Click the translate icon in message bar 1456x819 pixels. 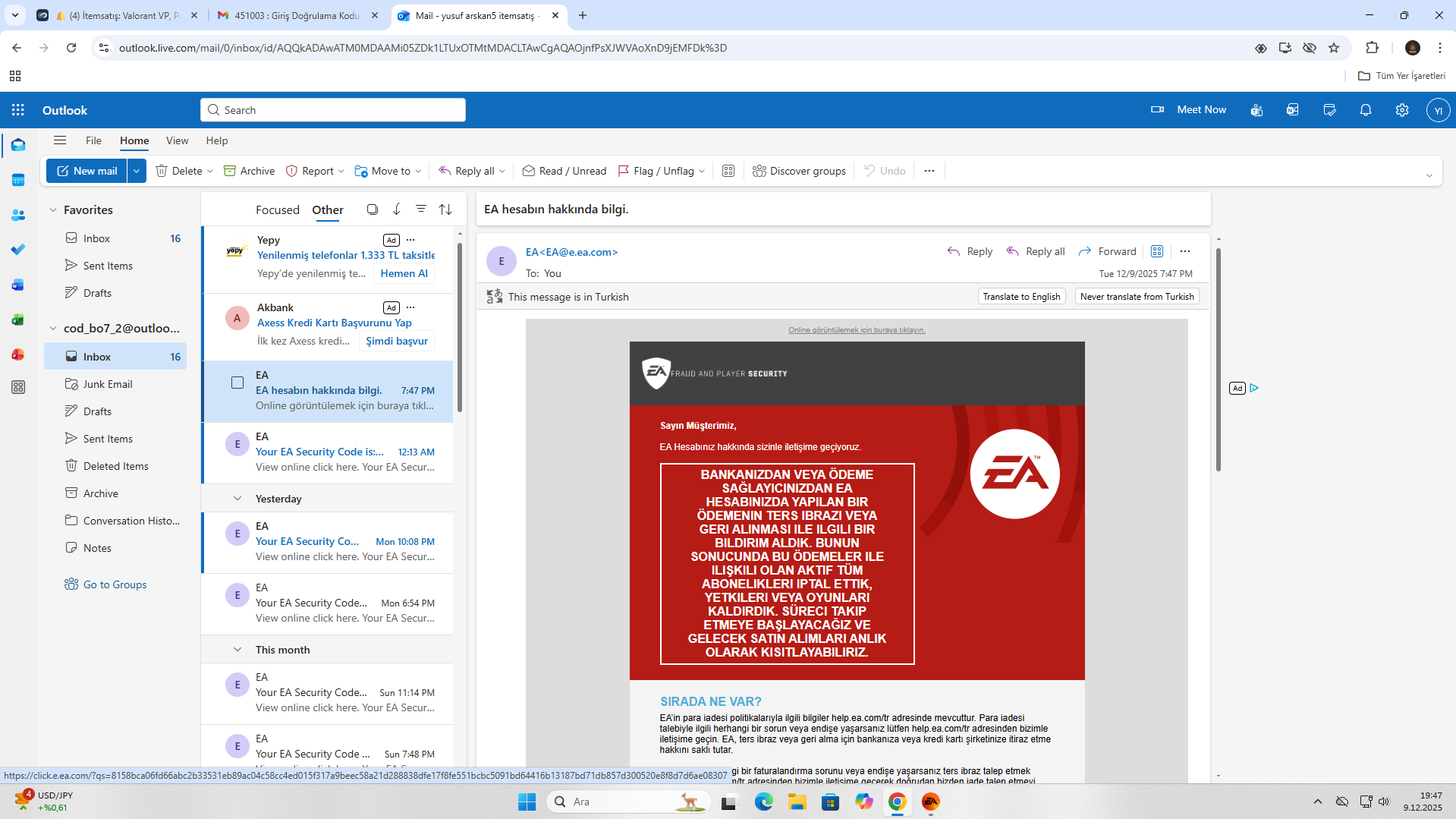pyautogui.click(x=495, y=297)
